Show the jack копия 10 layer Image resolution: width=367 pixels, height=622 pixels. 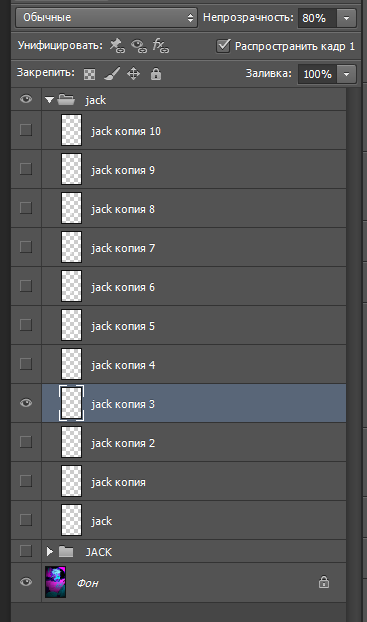click(x=26, y=130)
